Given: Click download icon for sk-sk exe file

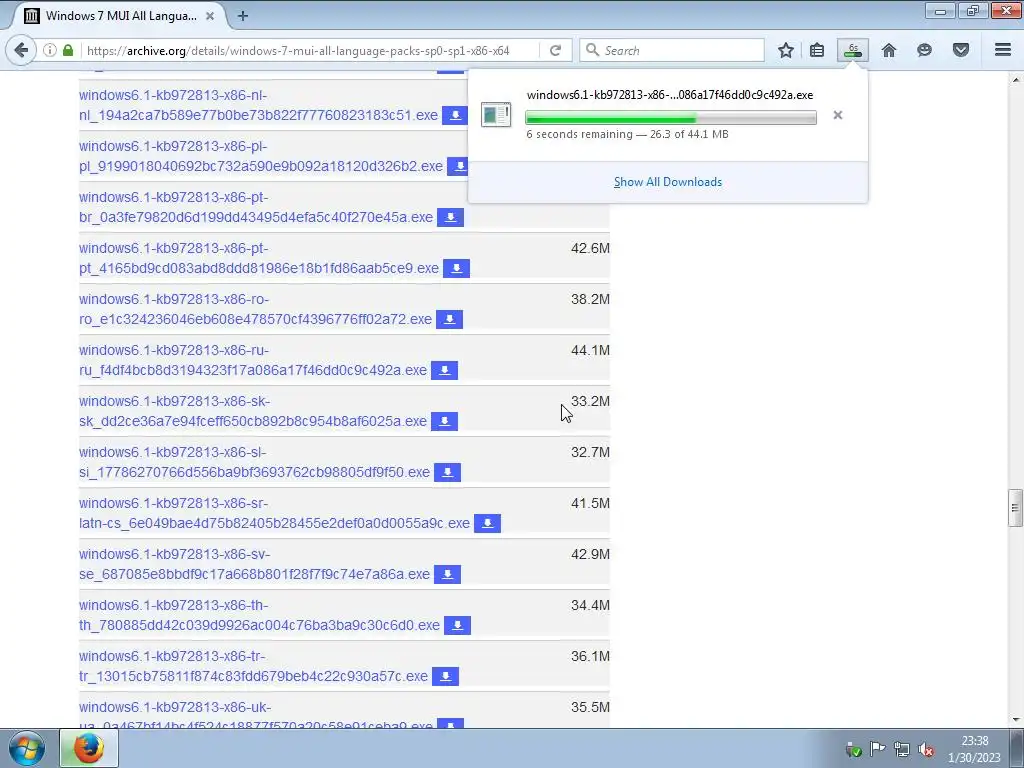Looking at the screenshot, I should tap(445, 421).
